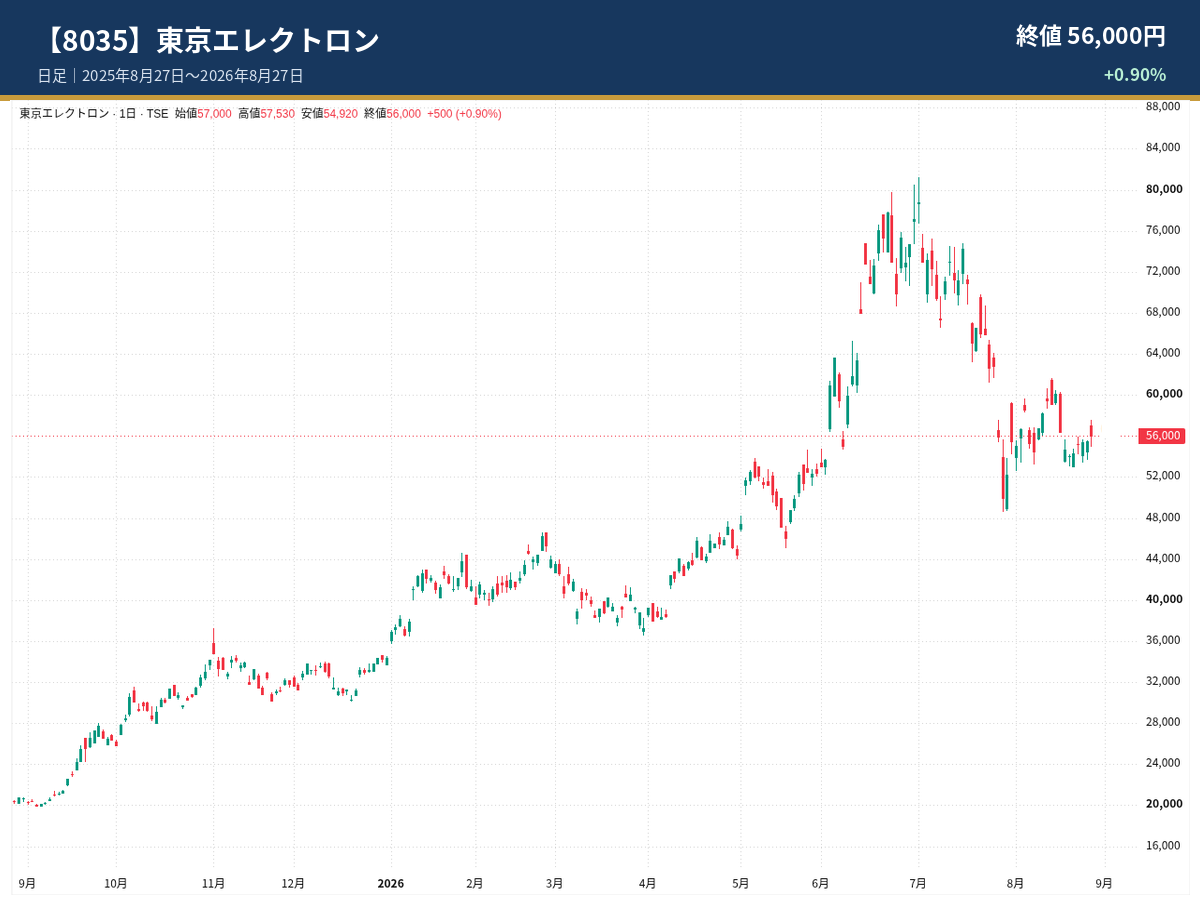
Task: Click the 36,000 price axis label
Action: [1163, 640]
